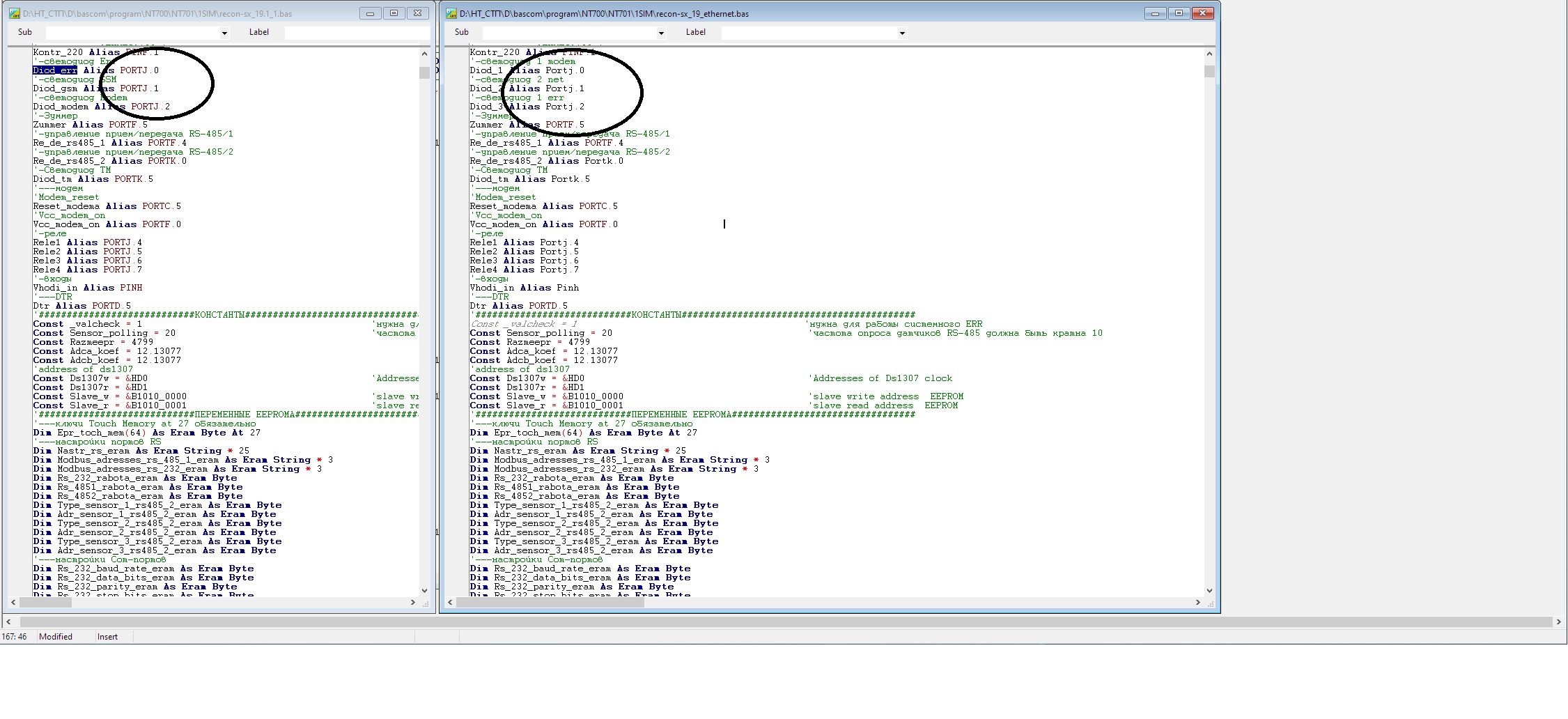The image size is (1568, 719).
Task: Click Vcc_modem_on Alias PORTF.0 in right window
Action: click(544, 224)
